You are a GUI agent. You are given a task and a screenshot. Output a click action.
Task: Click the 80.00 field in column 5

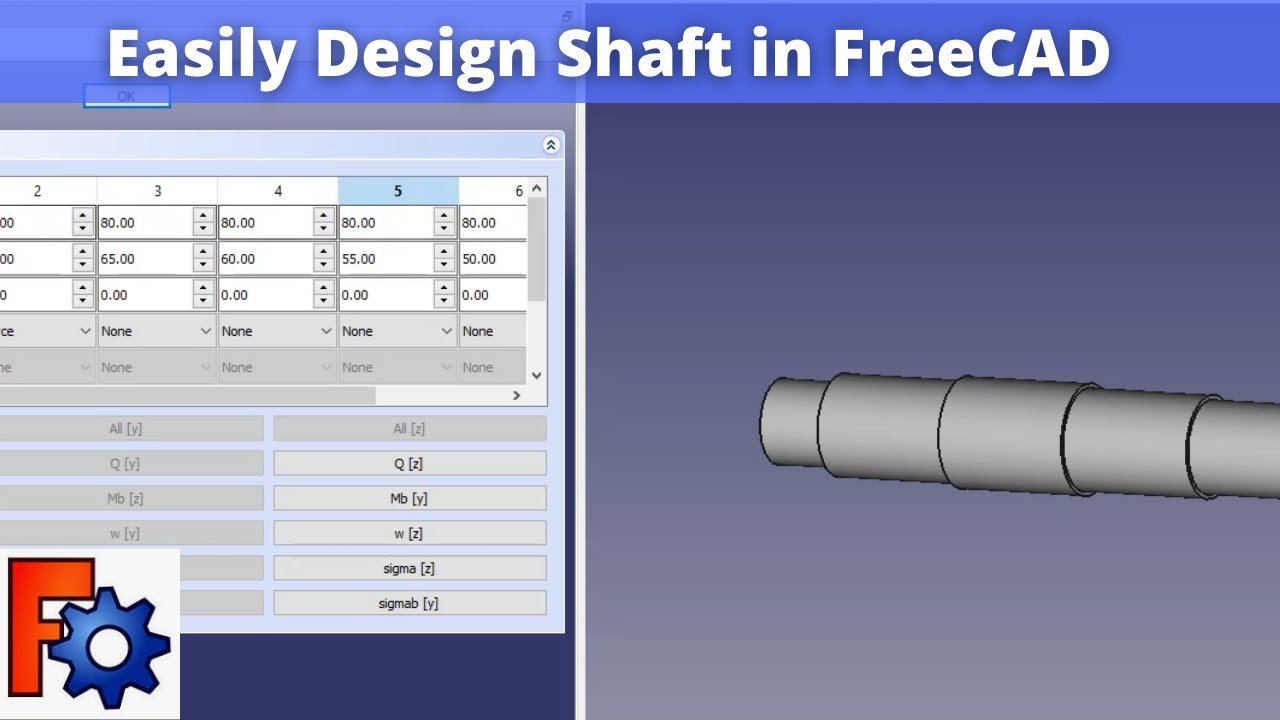pos(386,223)
